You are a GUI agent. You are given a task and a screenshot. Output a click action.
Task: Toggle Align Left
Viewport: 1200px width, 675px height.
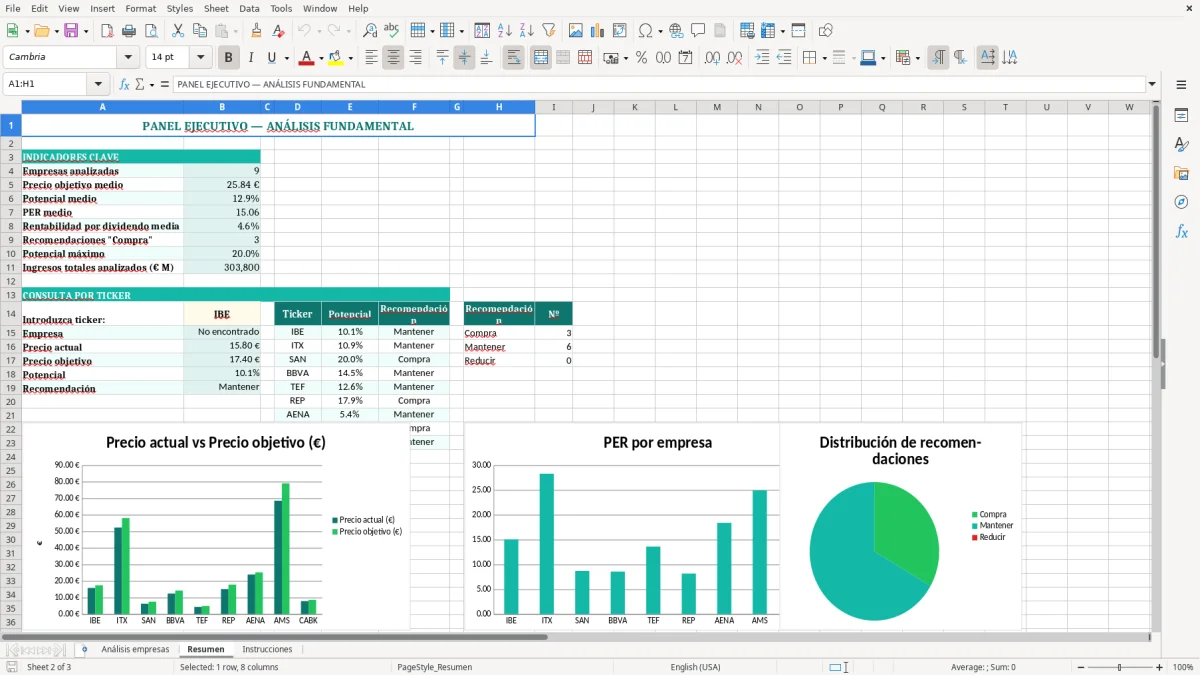point(371,58)
